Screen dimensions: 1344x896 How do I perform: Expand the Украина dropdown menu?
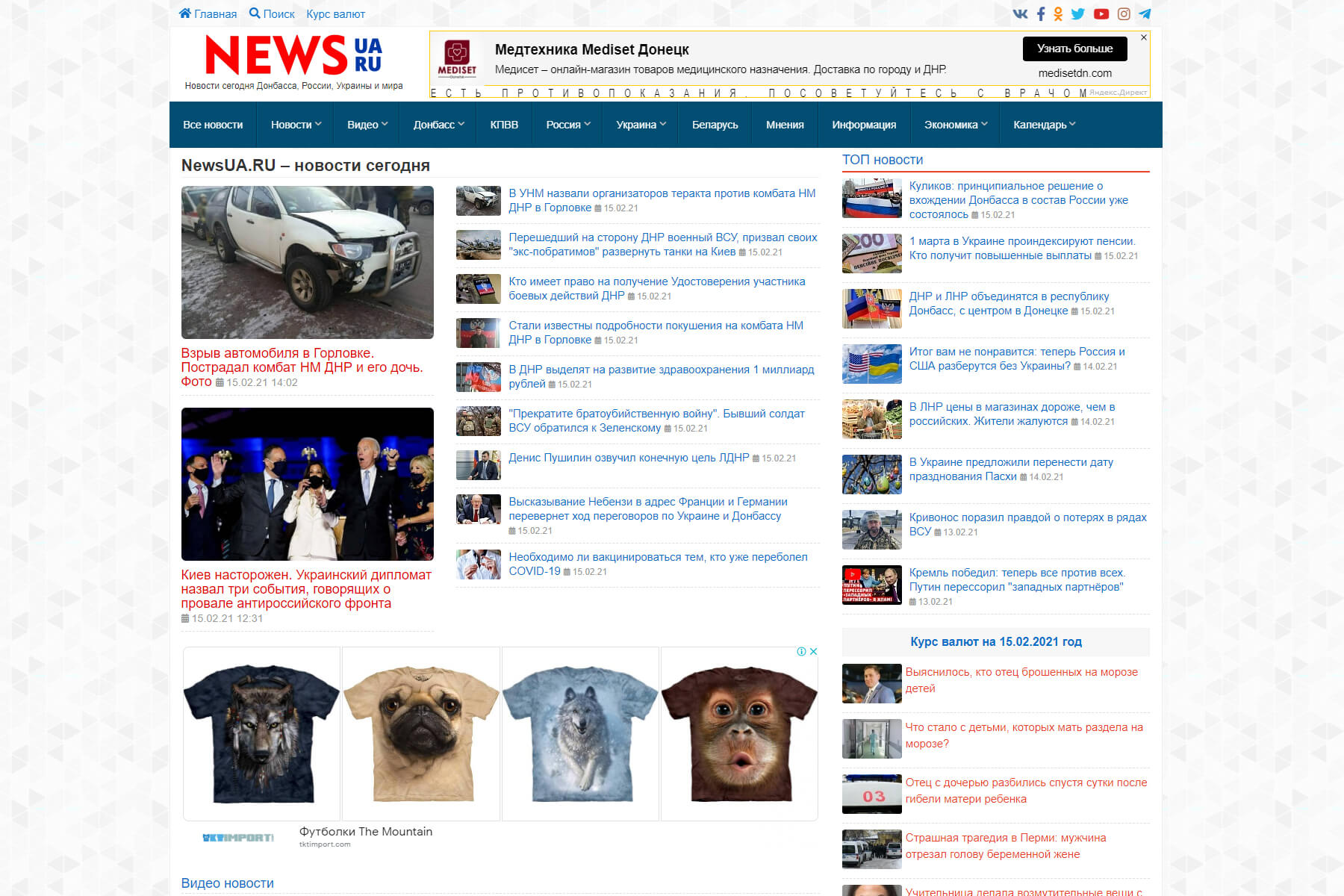641,125
